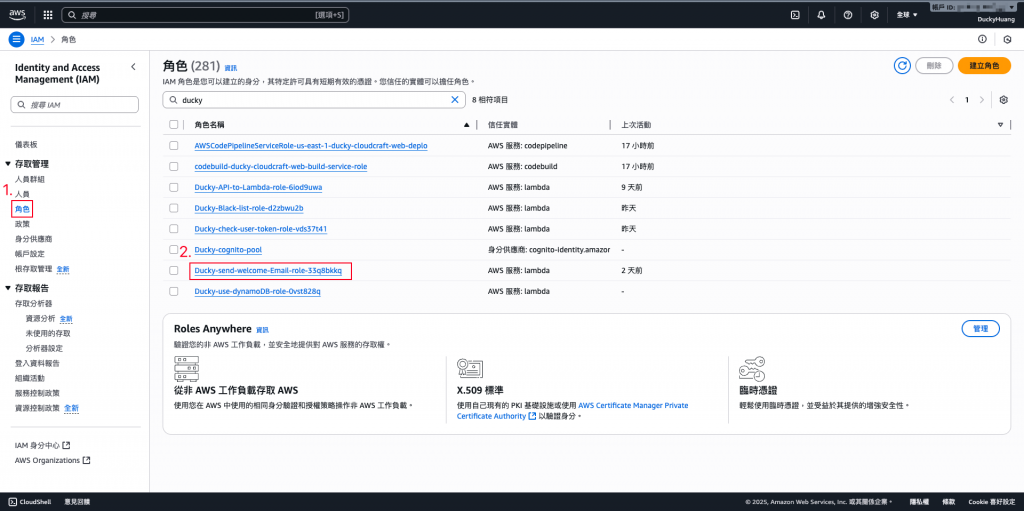The image size is (1024, 511).
Task: Sort by 角色名稱 column arrow
Action: point(466,124)
